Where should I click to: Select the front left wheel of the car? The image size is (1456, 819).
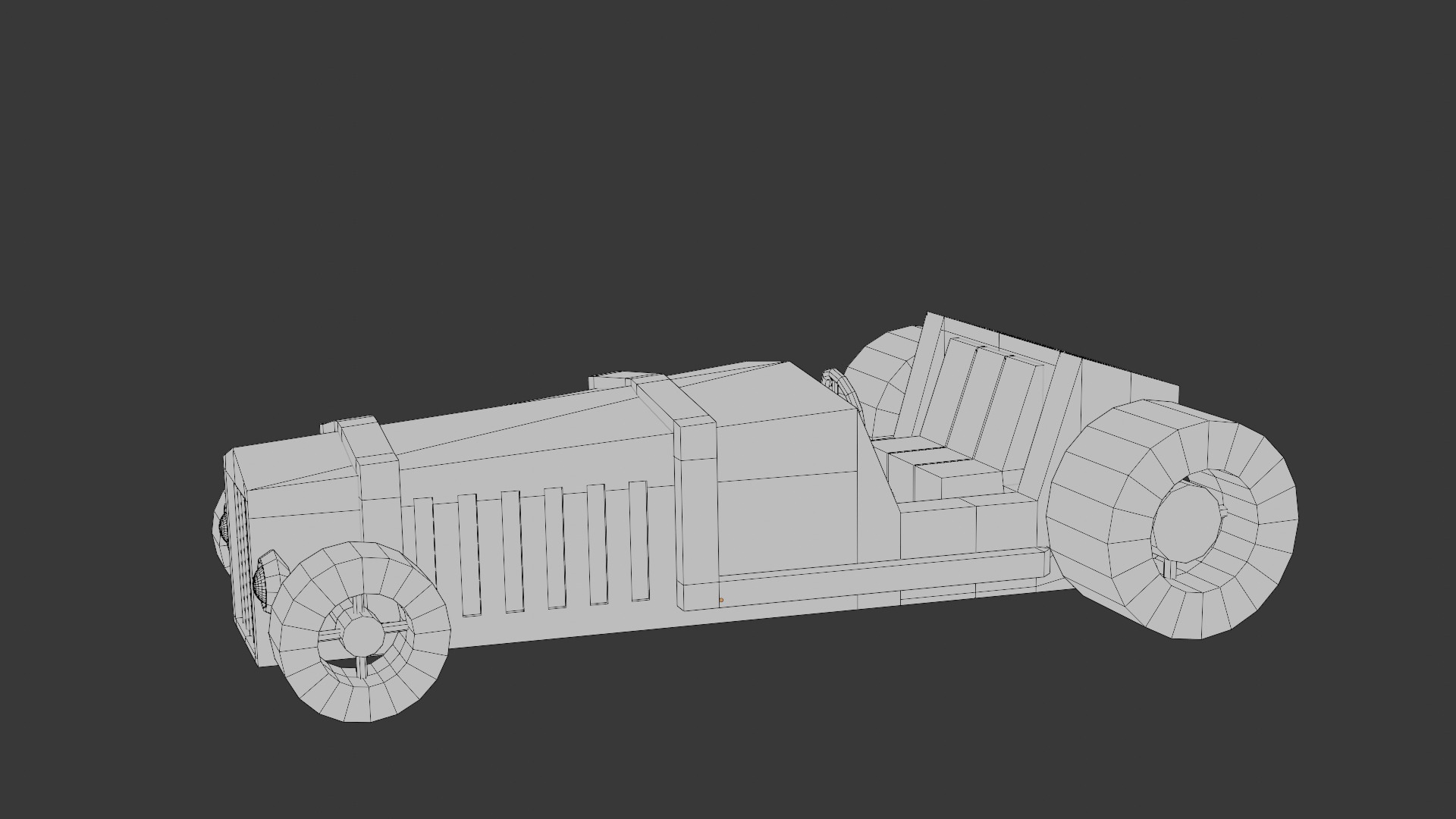pos(359,631)
